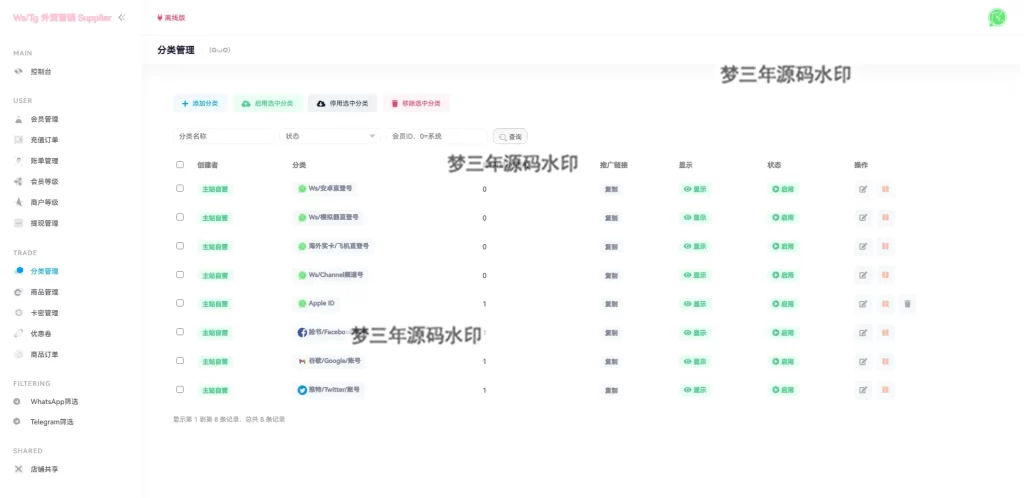Tick the checkbox for 海外实卡/飞机直登号 row
Image resolution: width=1024 pixels, height=498 pixels.
[x=180, y=245]
